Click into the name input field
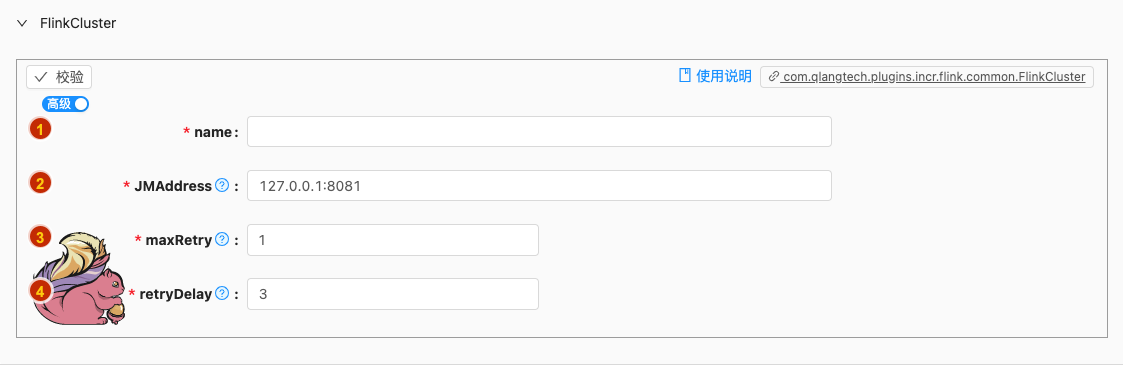Viewport: 1123px width, 365px height. [x=539, y=132]
